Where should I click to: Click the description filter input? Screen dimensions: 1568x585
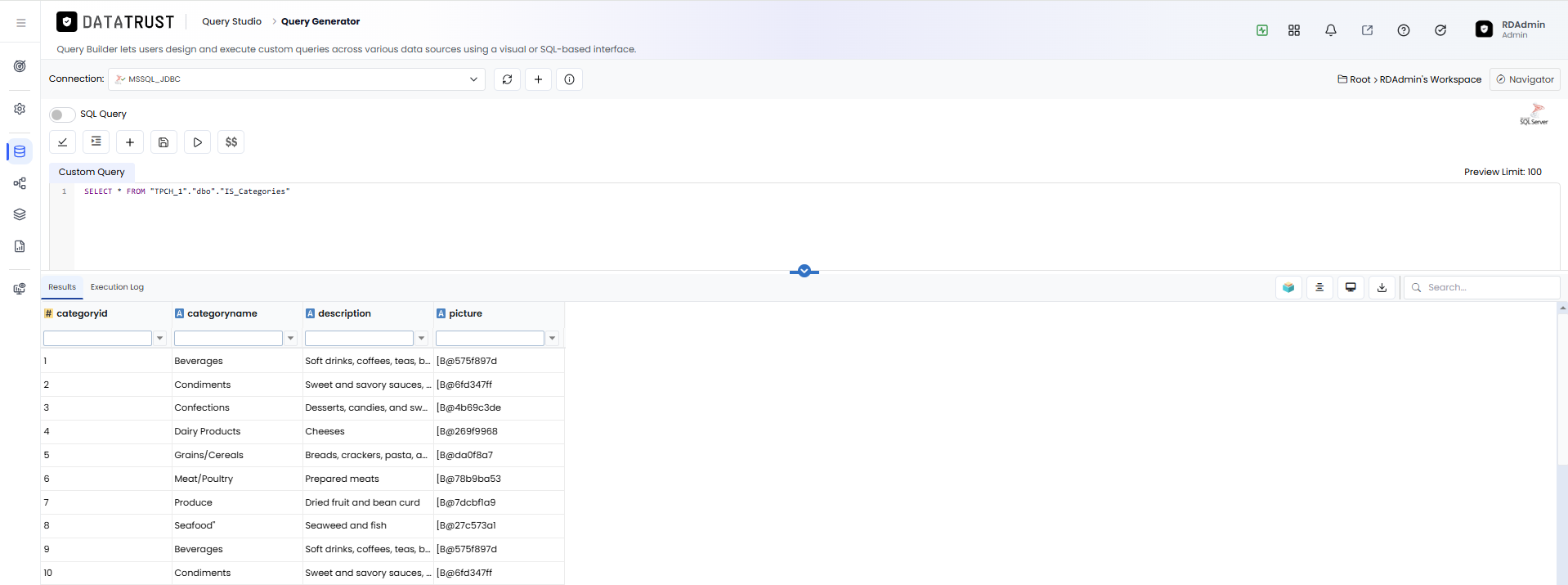coord(359,338)
